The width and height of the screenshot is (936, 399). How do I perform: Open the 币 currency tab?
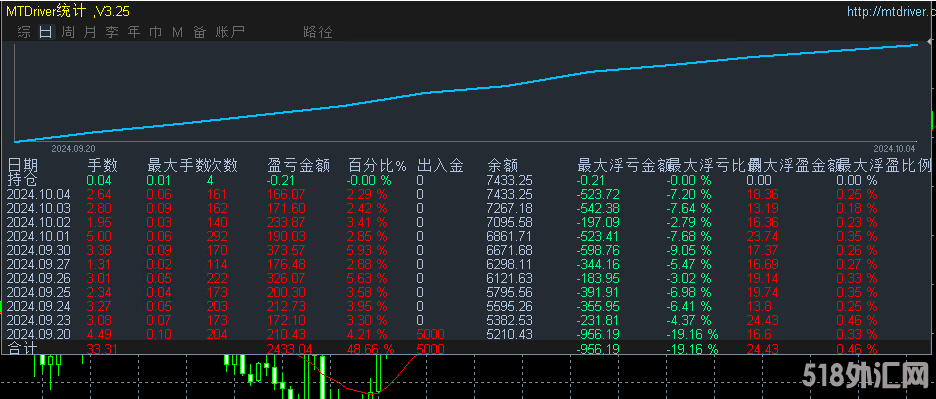point(155,32)
